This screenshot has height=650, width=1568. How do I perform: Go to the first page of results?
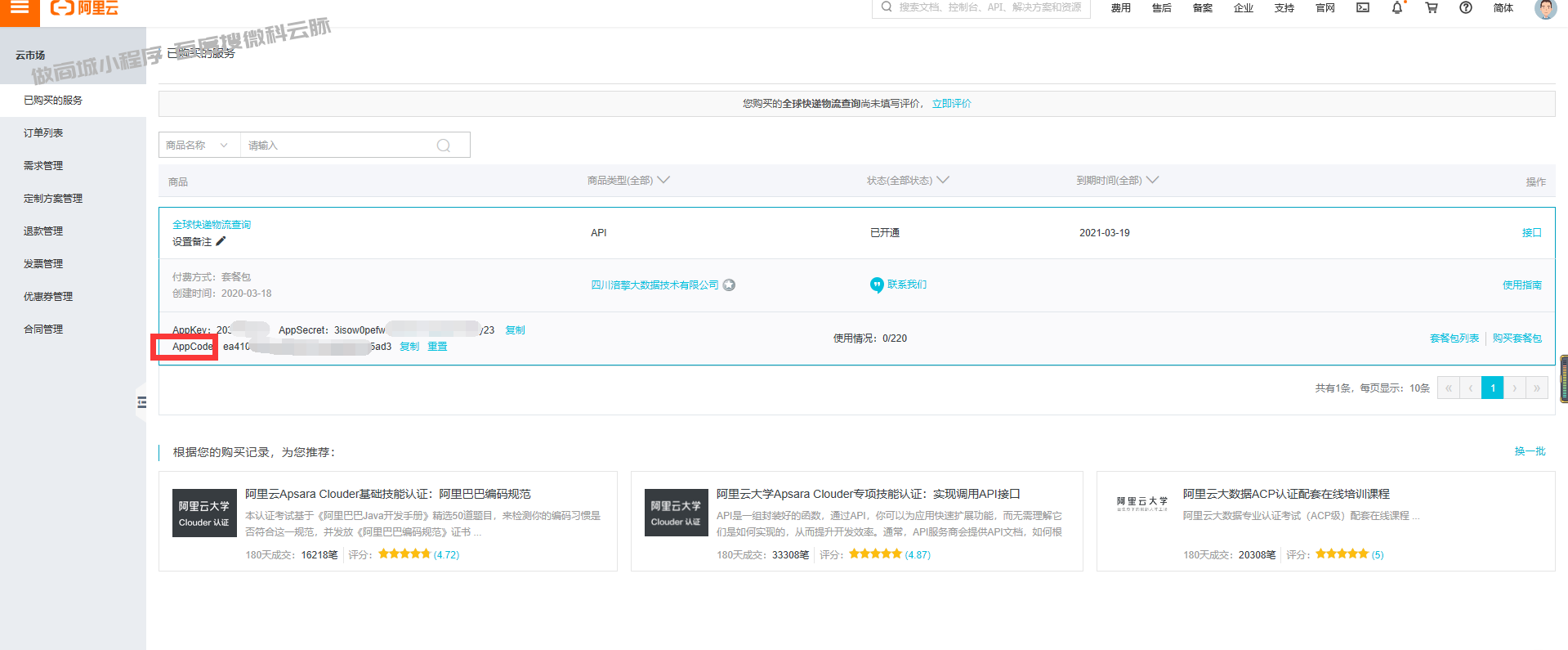[x=1448, y=388]
